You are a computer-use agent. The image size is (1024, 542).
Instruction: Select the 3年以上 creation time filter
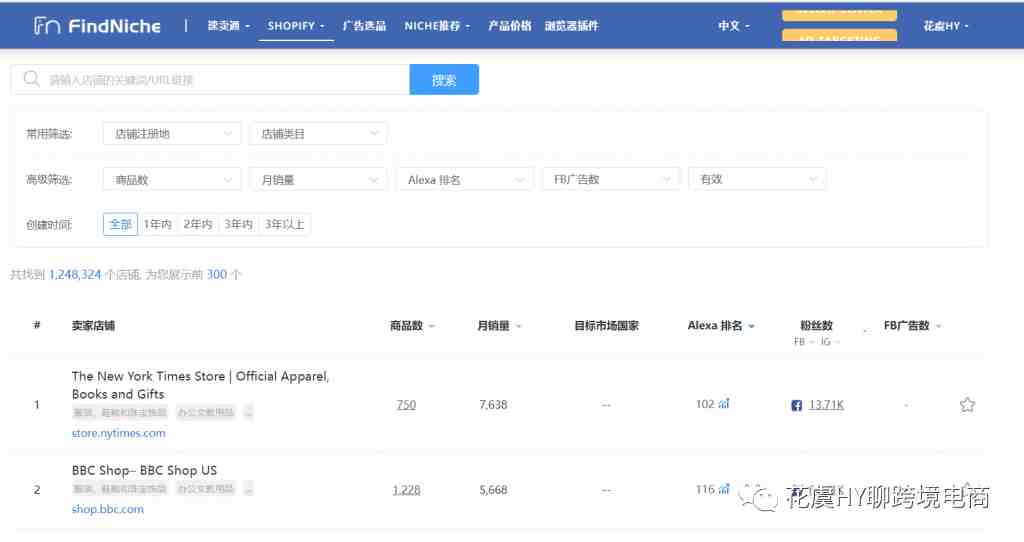coord(285,225)
